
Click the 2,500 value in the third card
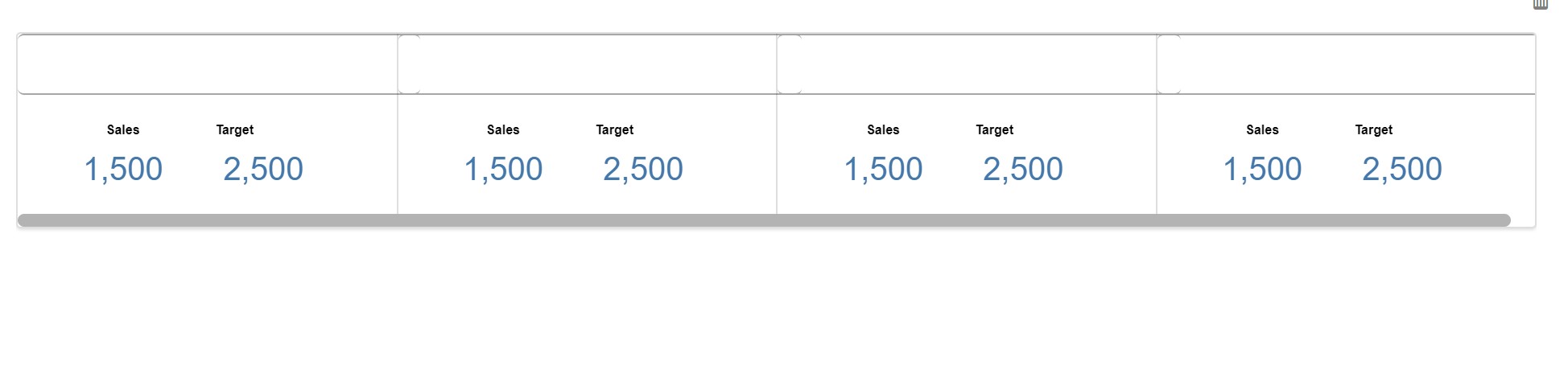[x=1023, y=169]
